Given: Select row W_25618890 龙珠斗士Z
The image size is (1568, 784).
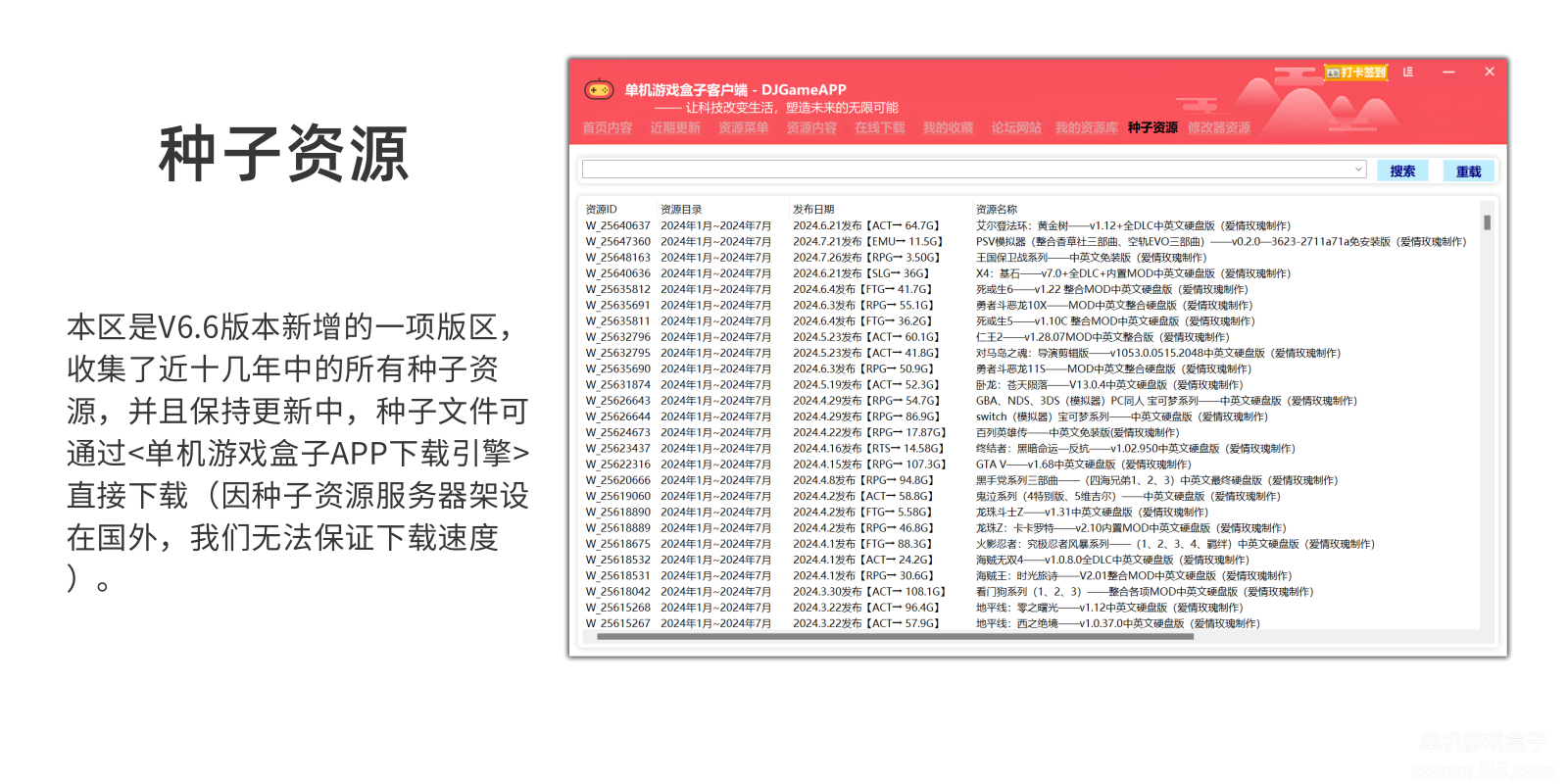Looking at the screenshot, I should [x=1032, y=512].
